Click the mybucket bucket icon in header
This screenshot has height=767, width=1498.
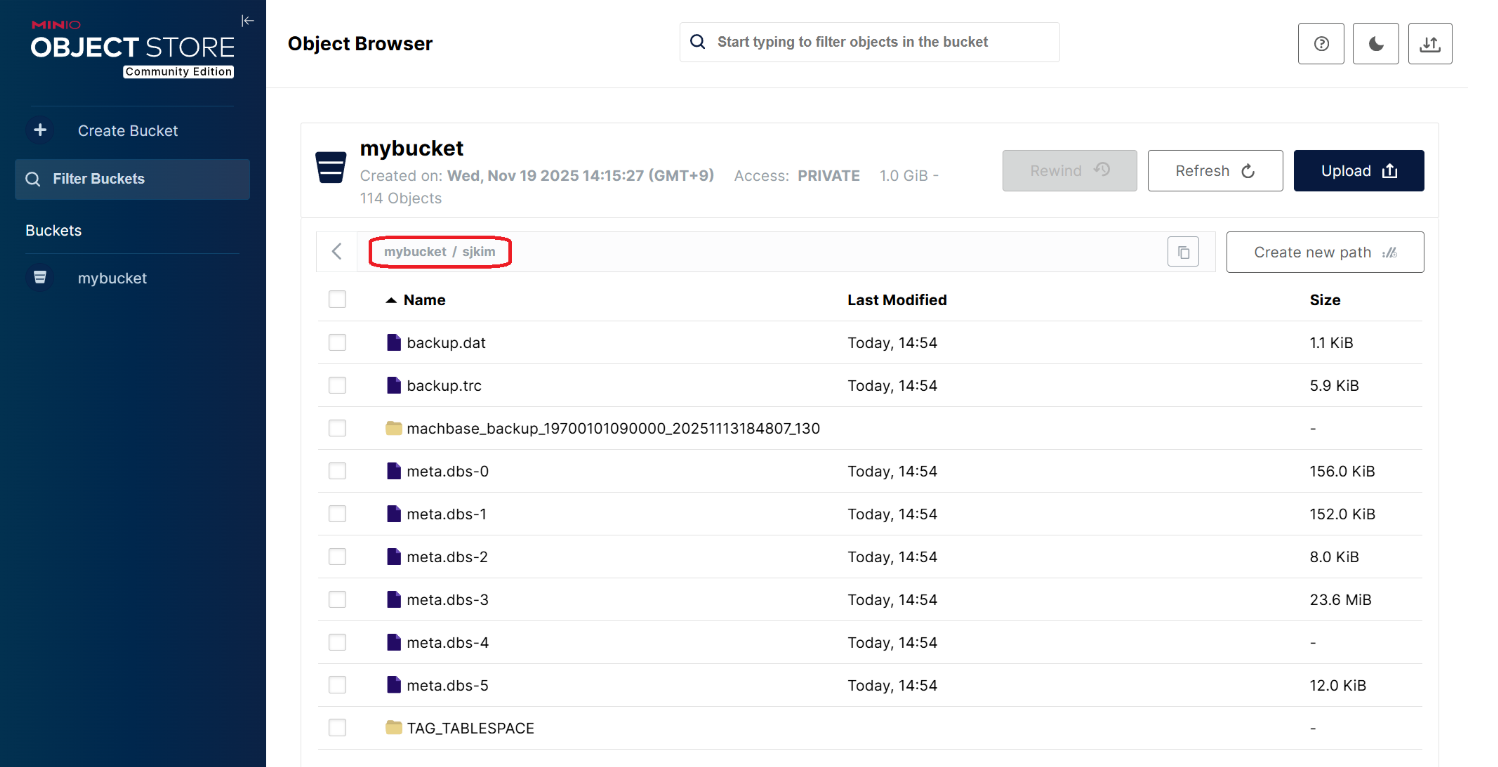pyautogui.click(x=330, y=168)
